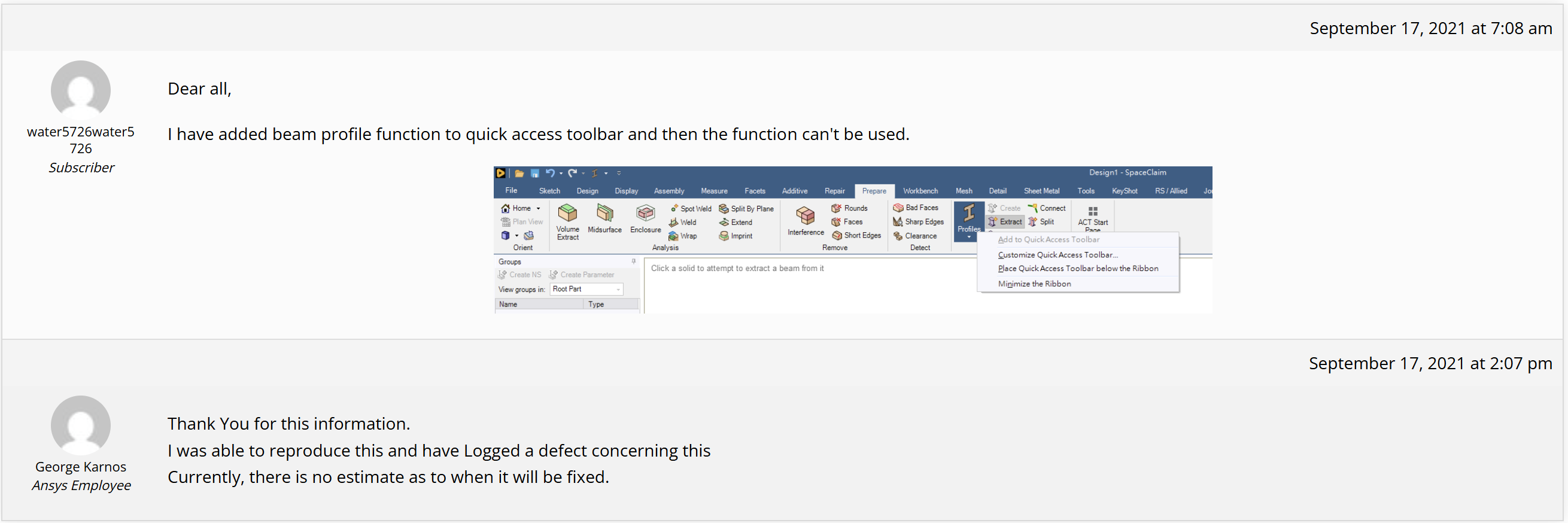Switch to the Repair ribbon tab
This screenshot has height=523, width=1568.
834,191
